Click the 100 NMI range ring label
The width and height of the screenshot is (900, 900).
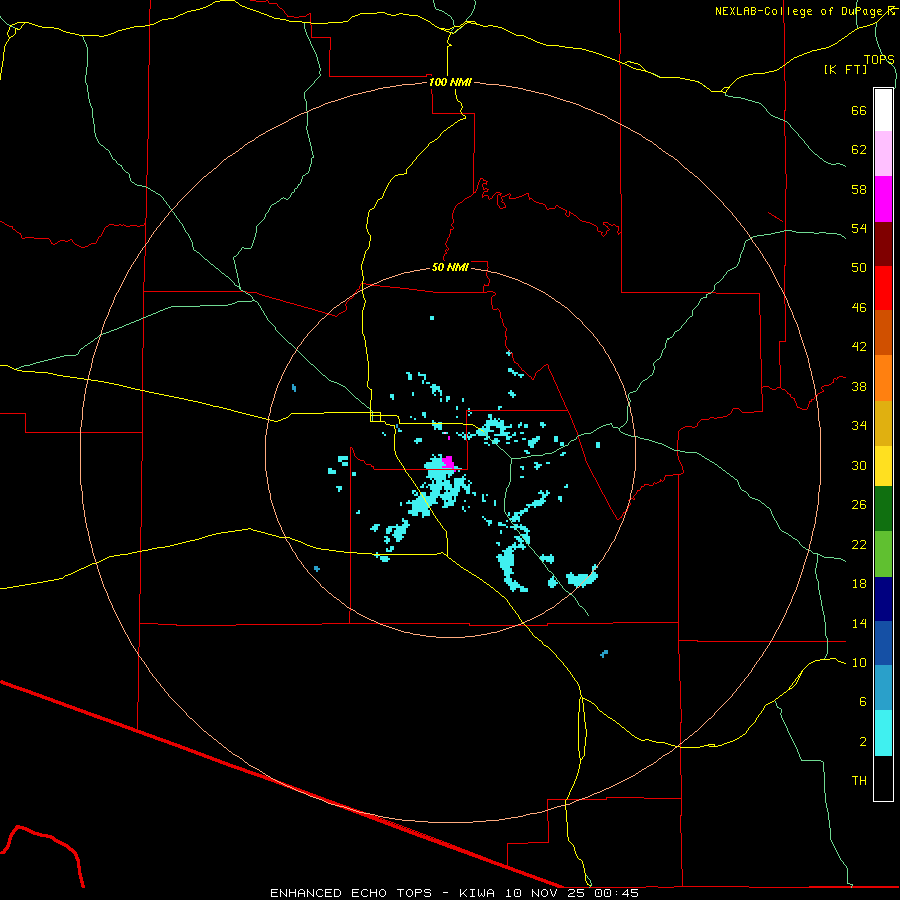click(x=450, y=82)
